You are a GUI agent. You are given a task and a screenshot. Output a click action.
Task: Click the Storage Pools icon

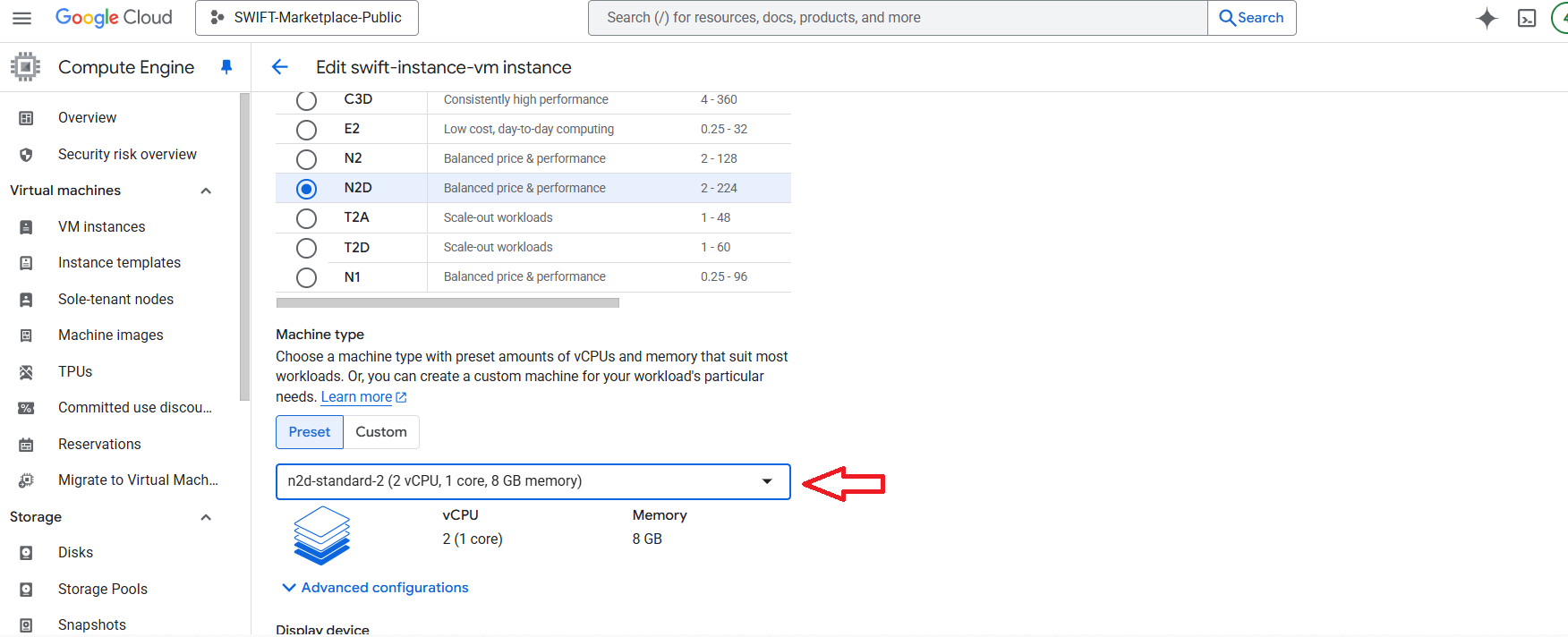tap(26, 590)
